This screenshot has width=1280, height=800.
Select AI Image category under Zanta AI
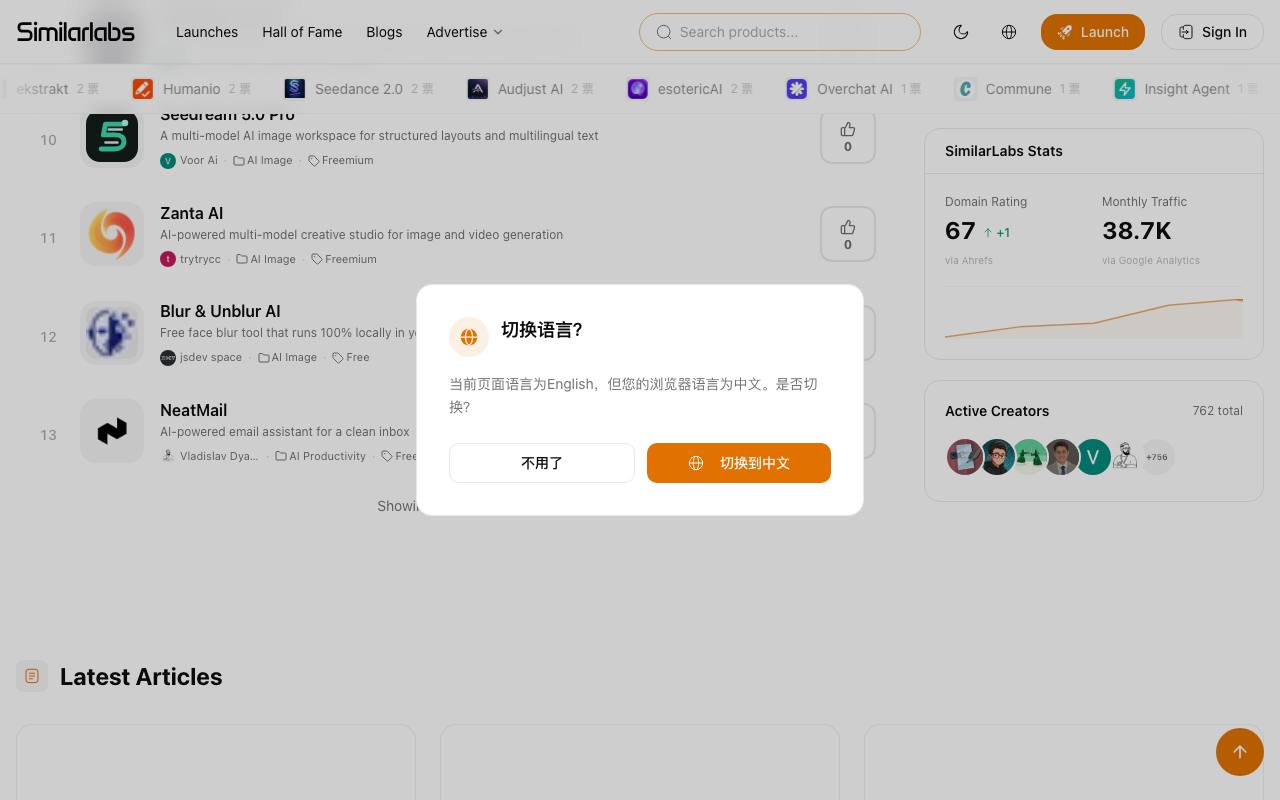coord(266,259)
